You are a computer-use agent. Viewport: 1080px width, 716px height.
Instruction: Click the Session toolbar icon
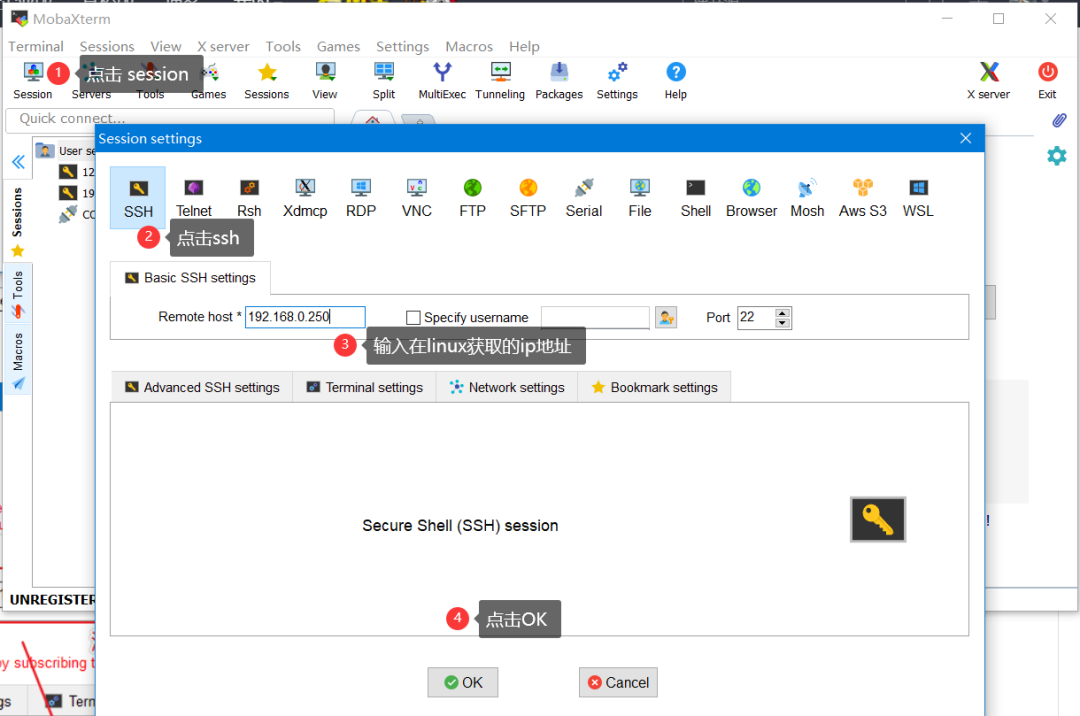click(x=32, y=81)
